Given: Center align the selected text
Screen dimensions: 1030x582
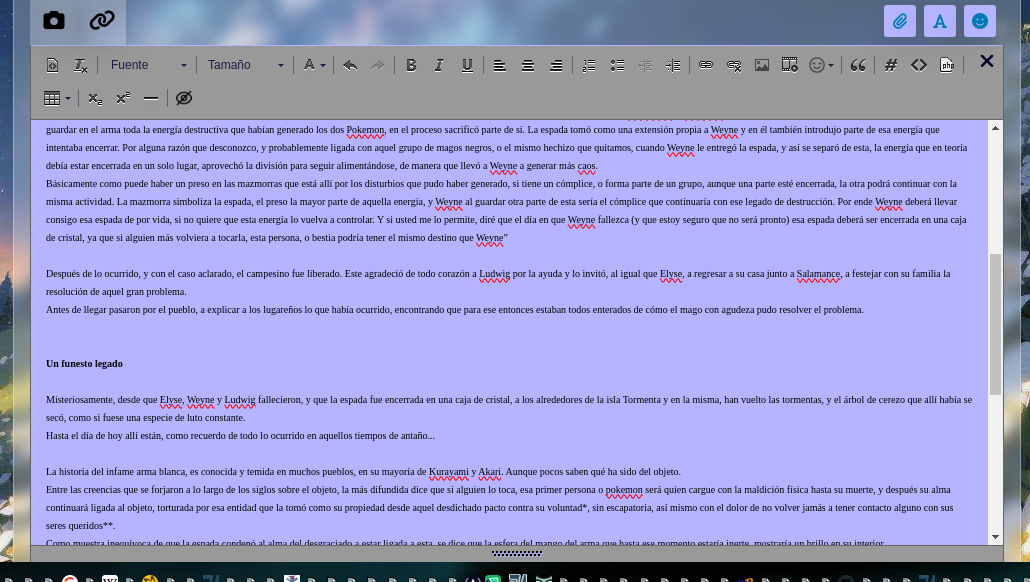Looking at the screenshot, I should [x=527, y=64].
